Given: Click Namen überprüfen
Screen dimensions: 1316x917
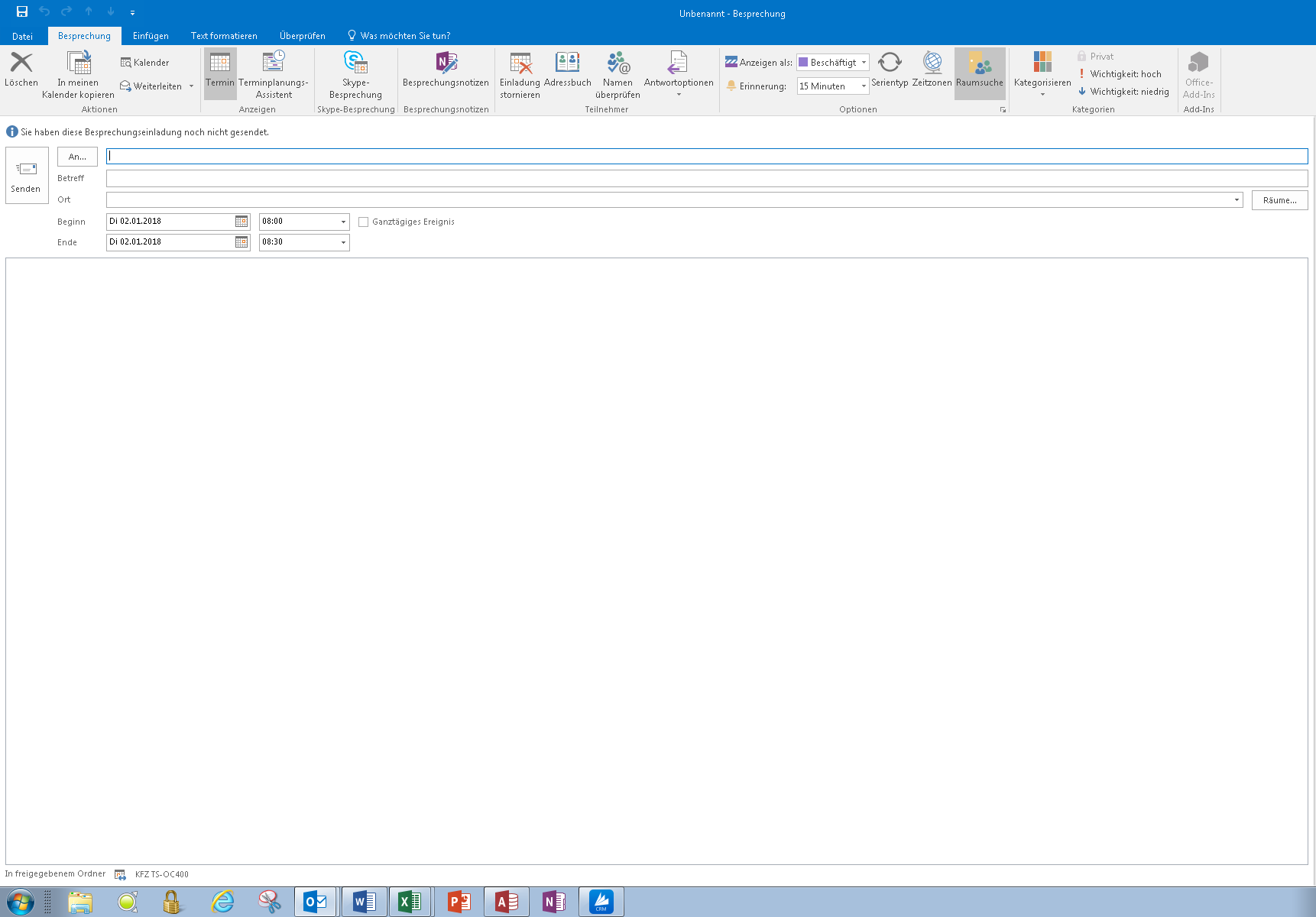Looking at the screenshot, I should 617,74.
